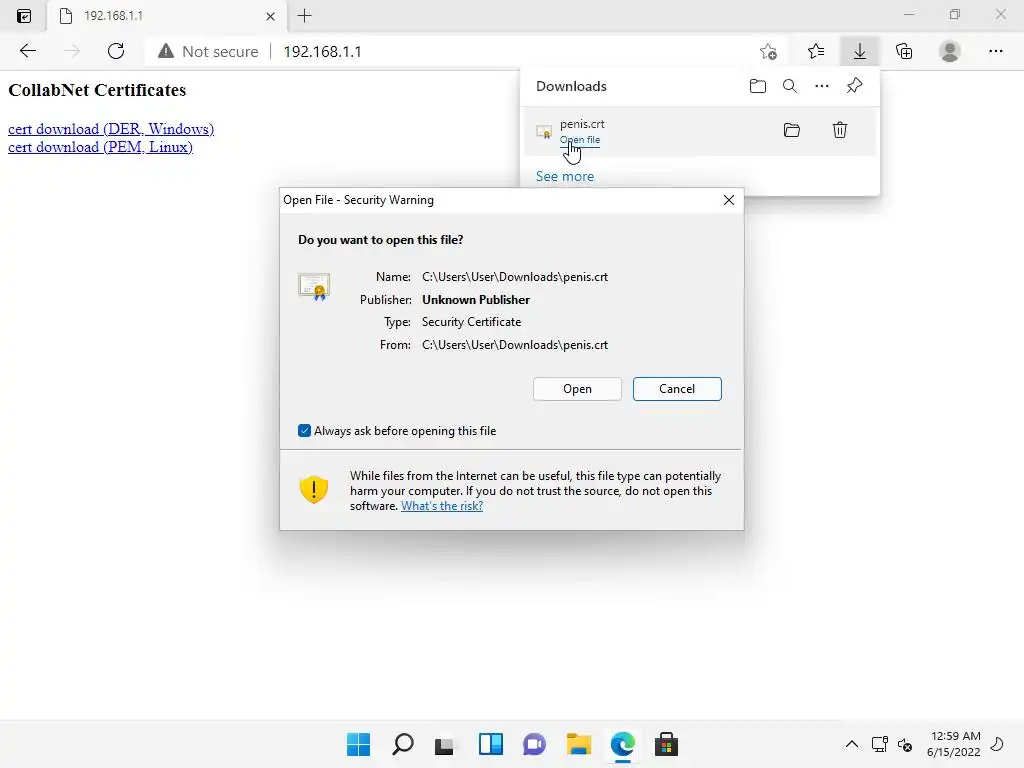
Task: Open Task View on taskbar
Action: [x=444, y=744]
